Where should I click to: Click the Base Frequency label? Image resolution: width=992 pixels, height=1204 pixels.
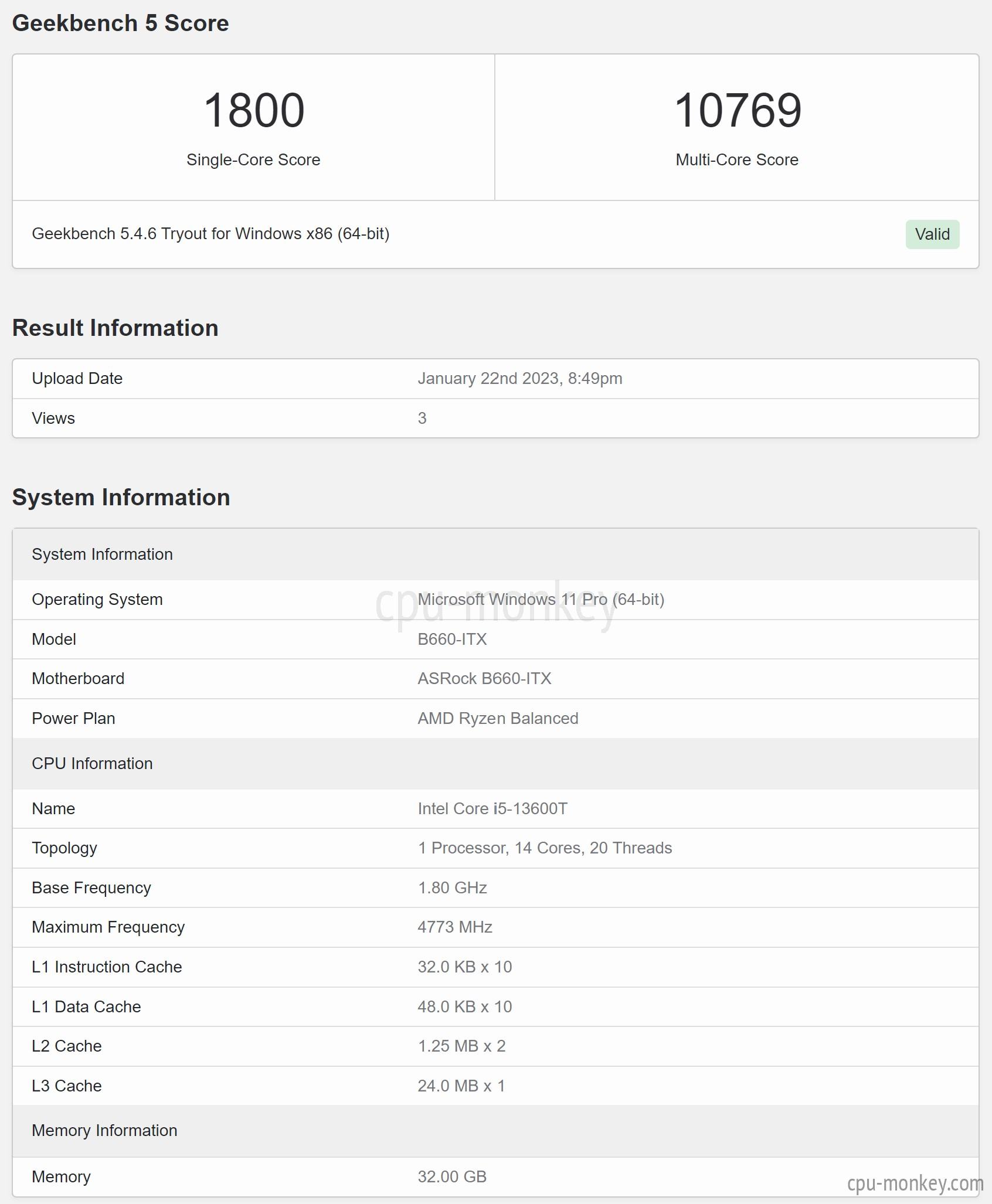91,888
